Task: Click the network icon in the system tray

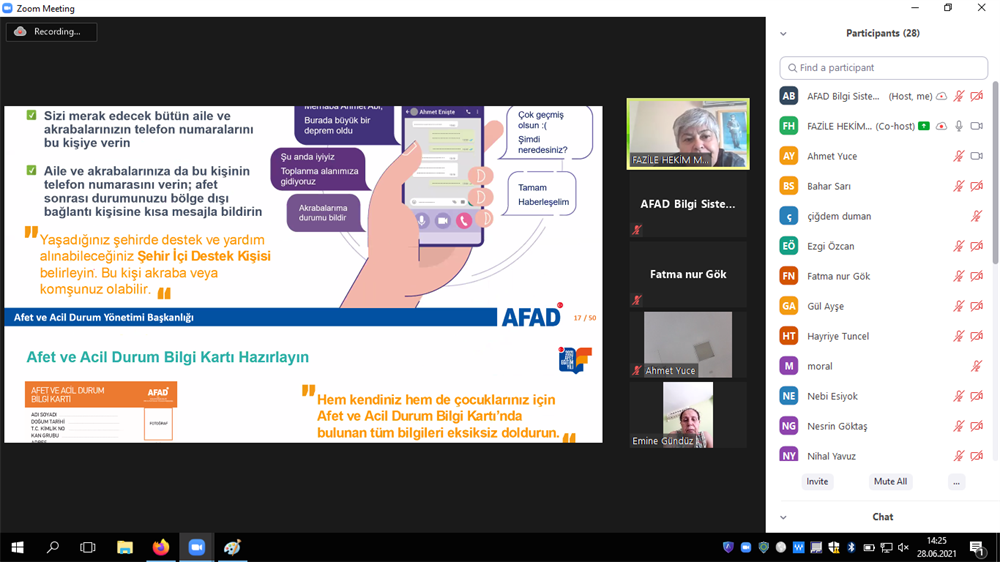Action: (886, 547)
